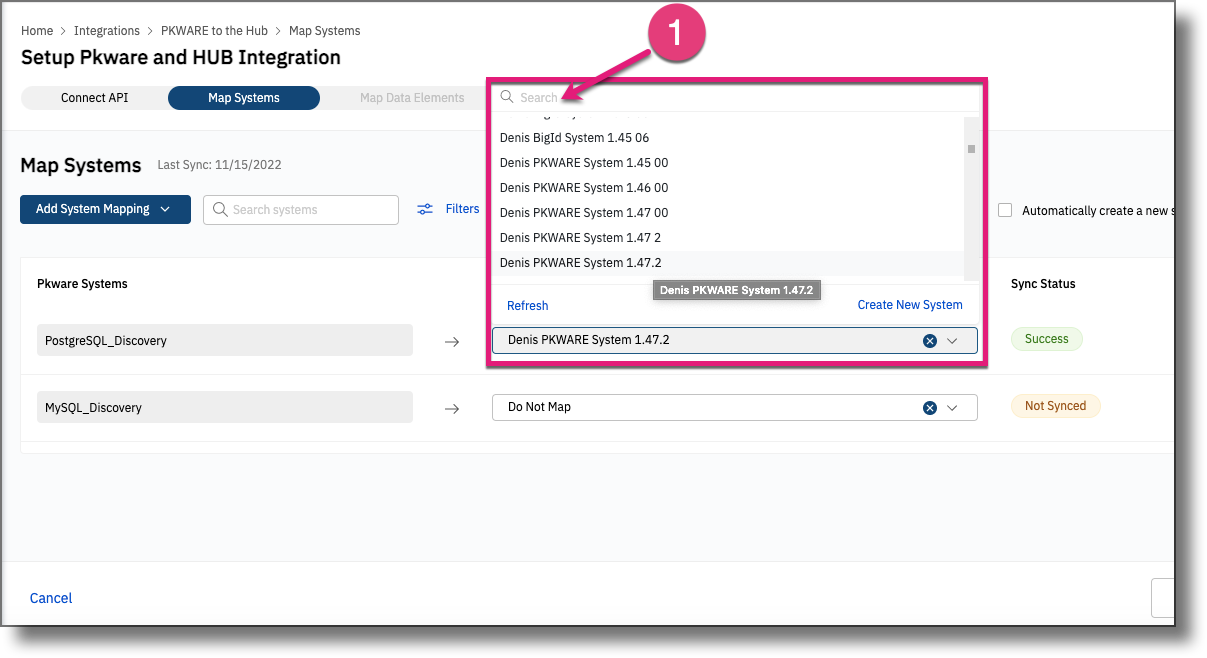
Task: Open Create New System
Action: tap(909, 304)
